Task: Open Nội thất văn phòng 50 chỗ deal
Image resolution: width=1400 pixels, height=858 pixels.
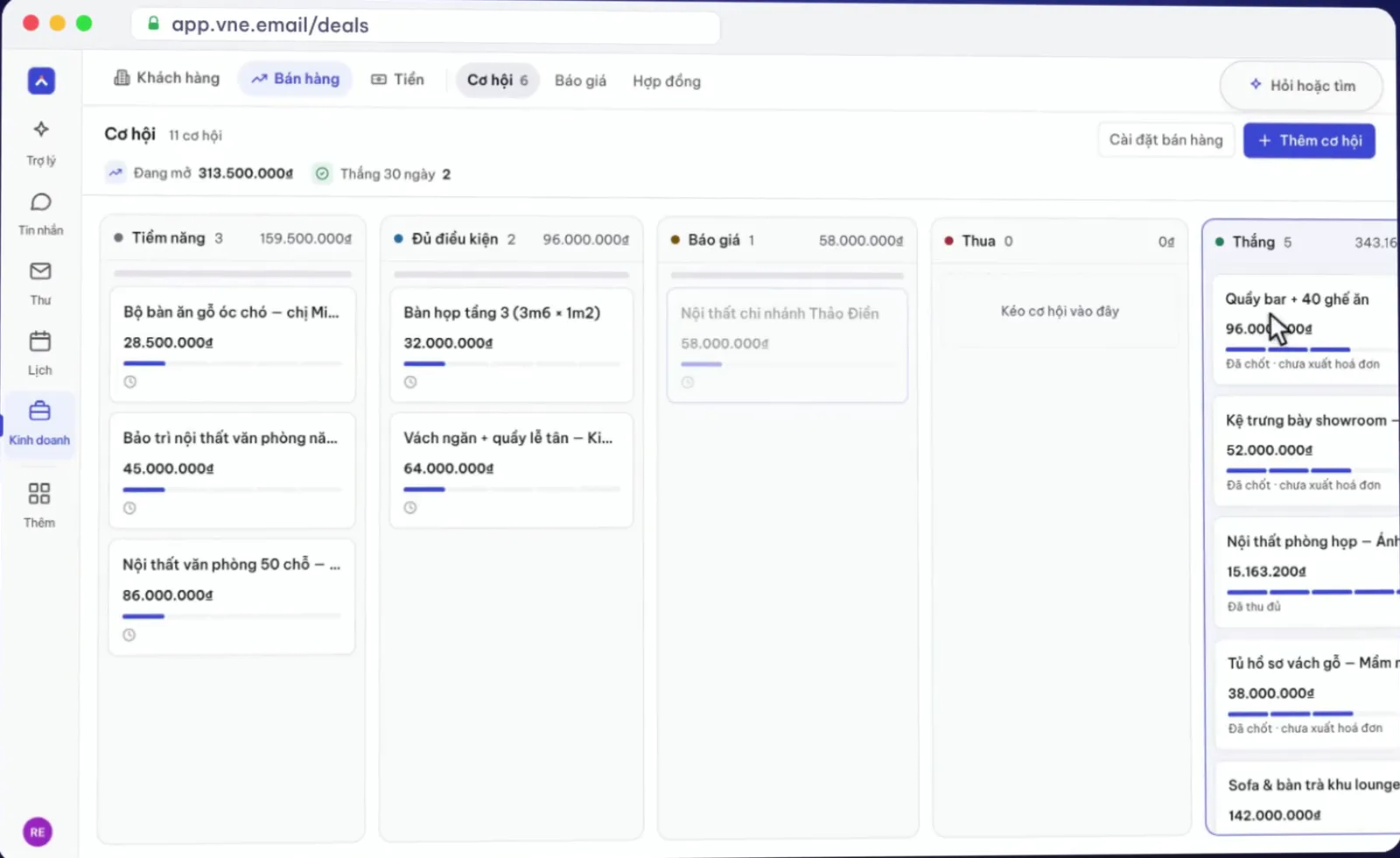Action: coord(231,597)
